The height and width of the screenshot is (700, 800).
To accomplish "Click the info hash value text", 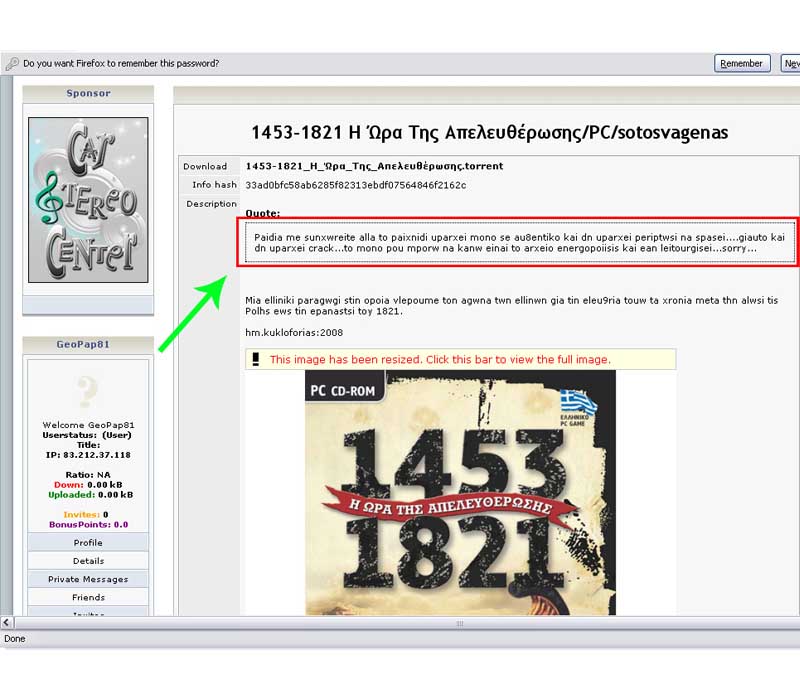I will coord(356,185).
